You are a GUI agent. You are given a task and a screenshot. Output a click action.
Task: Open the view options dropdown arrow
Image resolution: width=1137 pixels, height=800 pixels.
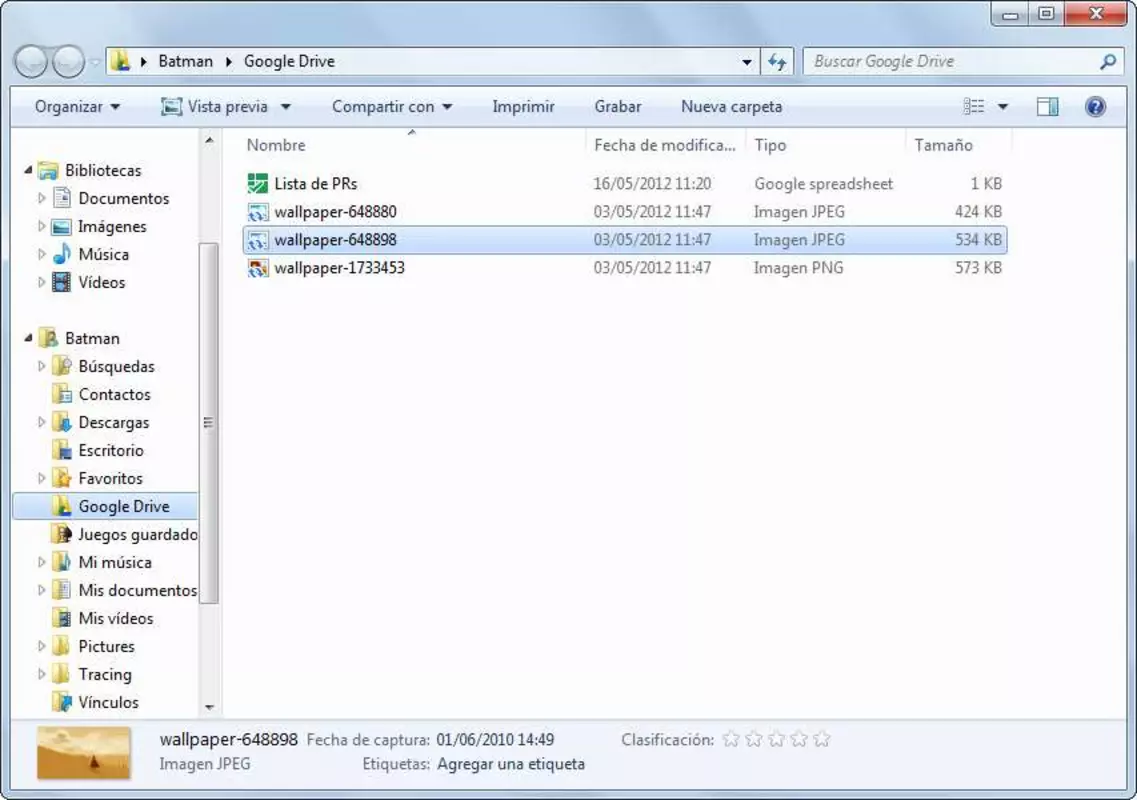(x=1003, y=107)
